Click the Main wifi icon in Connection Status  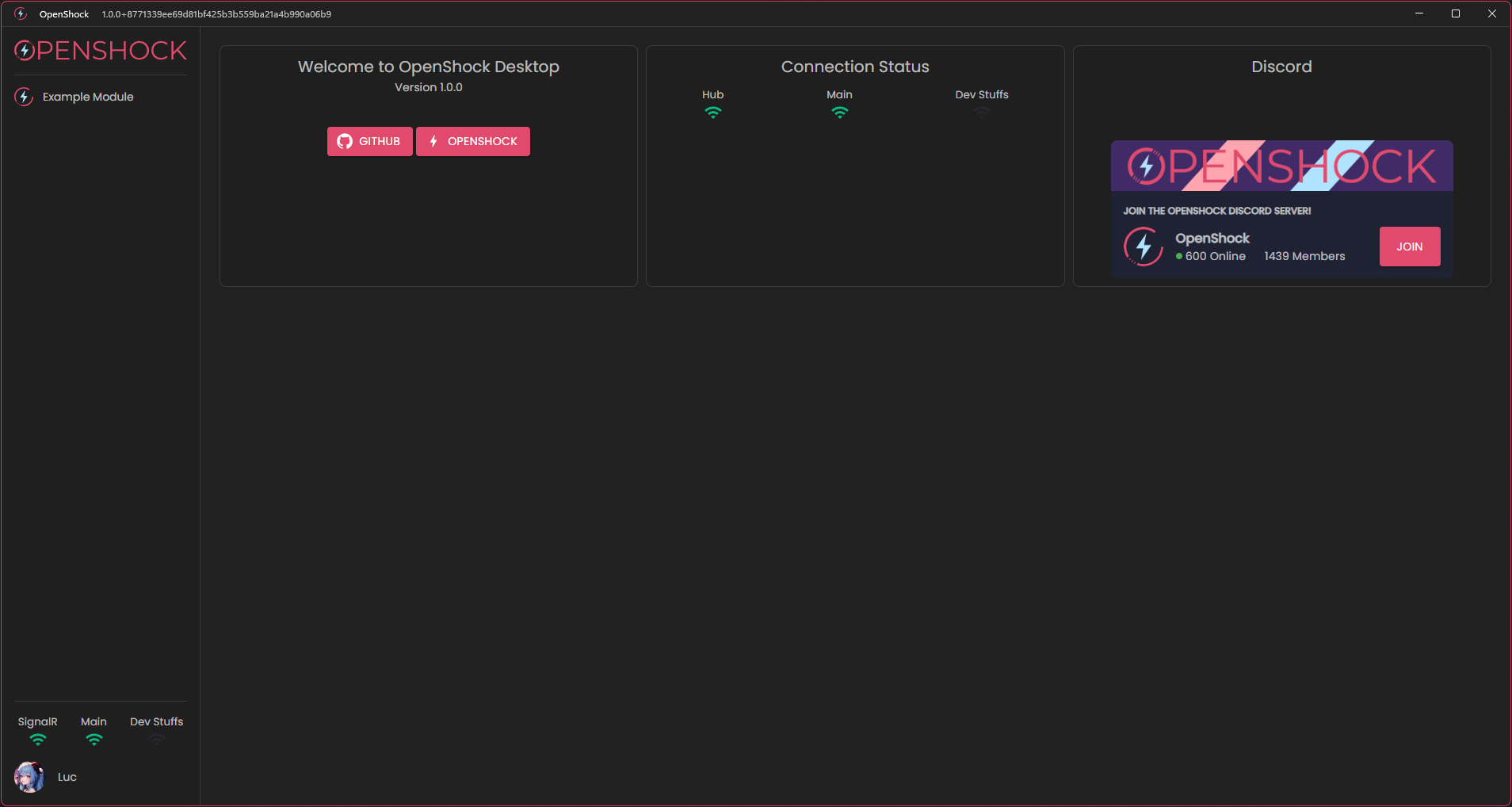(x=839, y=113)
